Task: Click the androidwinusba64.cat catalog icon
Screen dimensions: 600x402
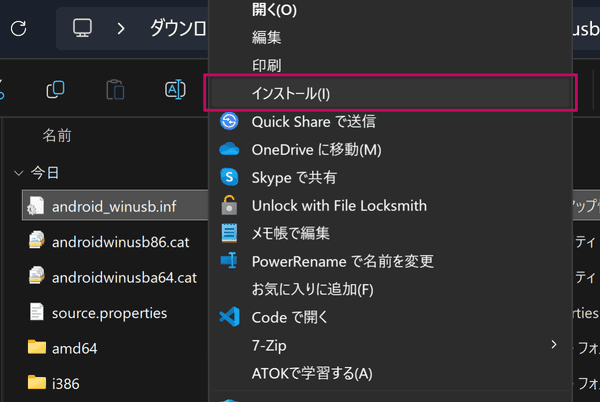Action: click(36, 276)
